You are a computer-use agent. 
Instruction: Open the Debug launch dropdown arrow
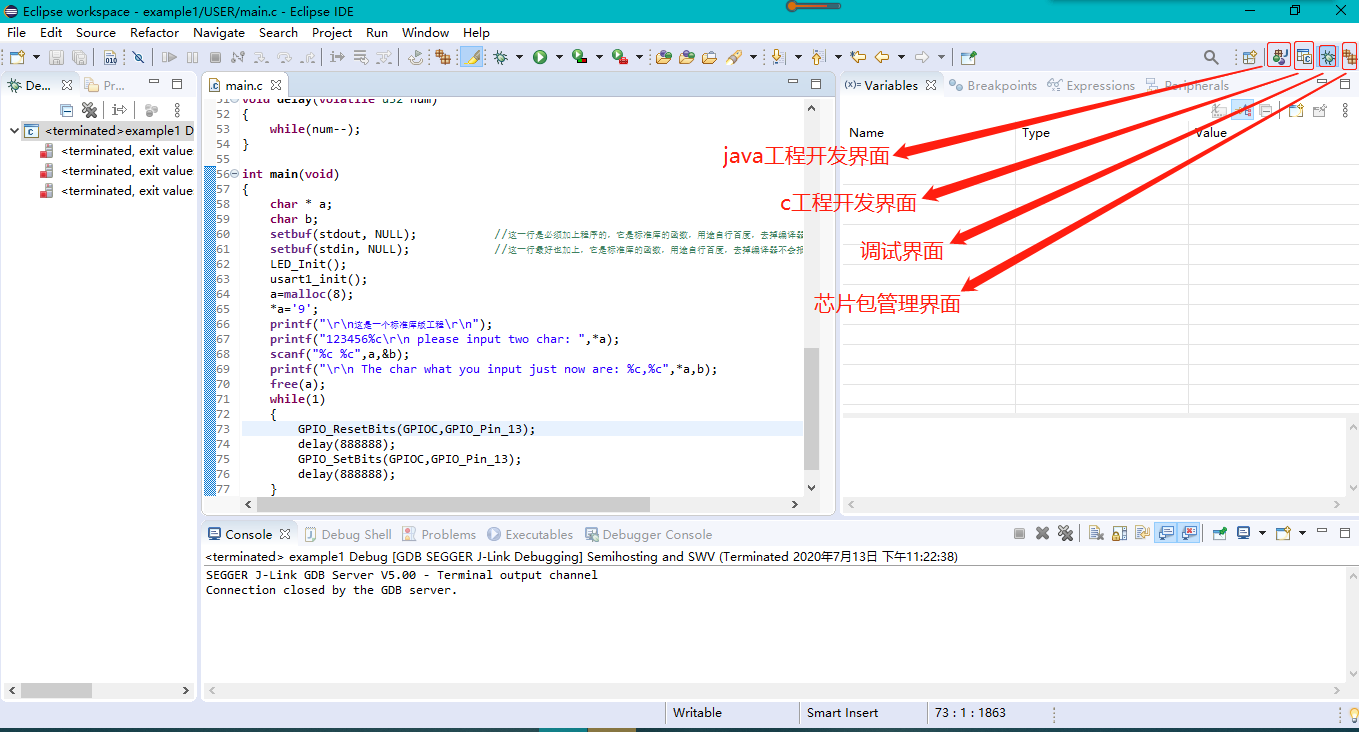[x=519, y=57]
